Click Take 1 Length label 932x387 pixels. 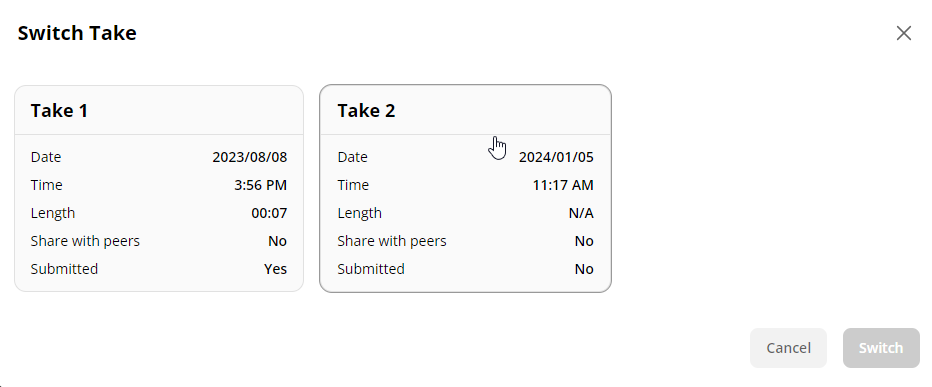tap(53, 213)
